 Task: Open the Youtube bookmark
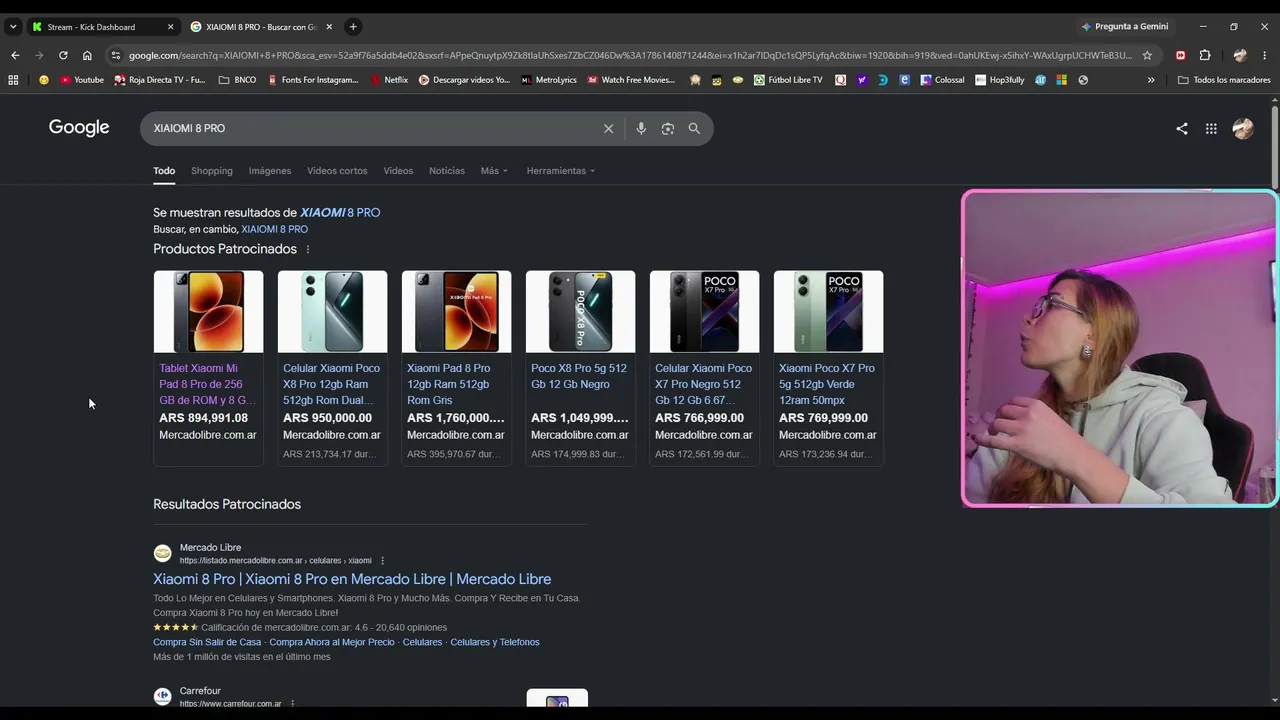click(x=82, y=80)
